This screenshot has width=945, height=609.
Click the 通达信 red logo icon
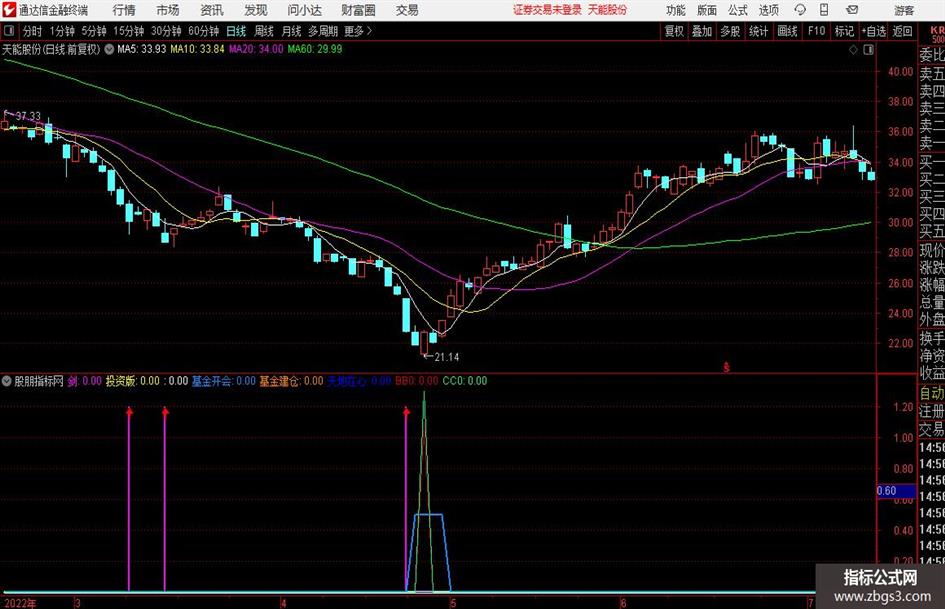click(9, 10)
